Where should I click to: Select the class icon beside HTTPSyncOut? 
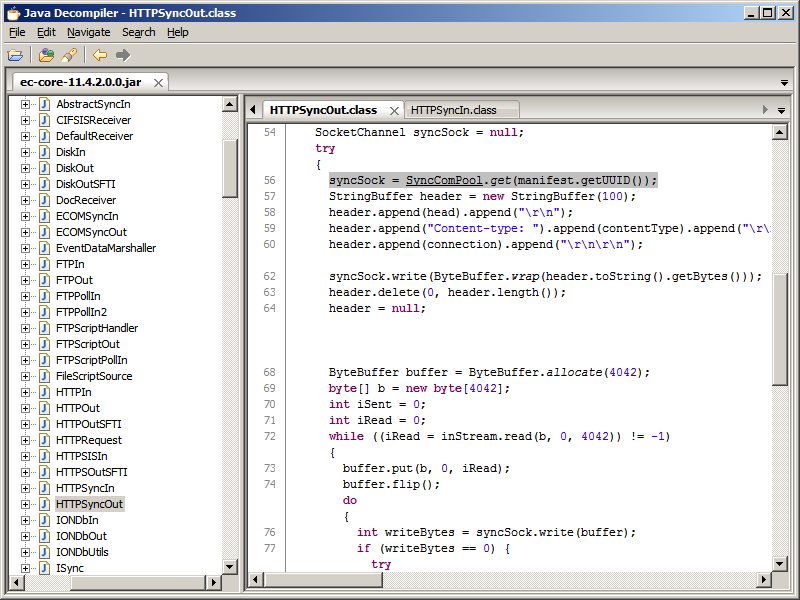(x=44, y=504)
